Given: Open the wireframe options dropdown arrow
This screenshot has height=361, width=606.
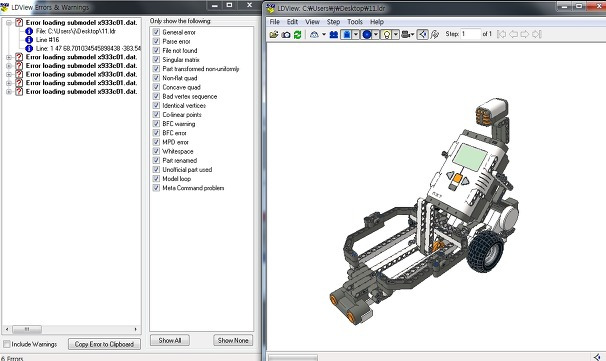Looking at the screenshot, I should [x=324, y=35].
